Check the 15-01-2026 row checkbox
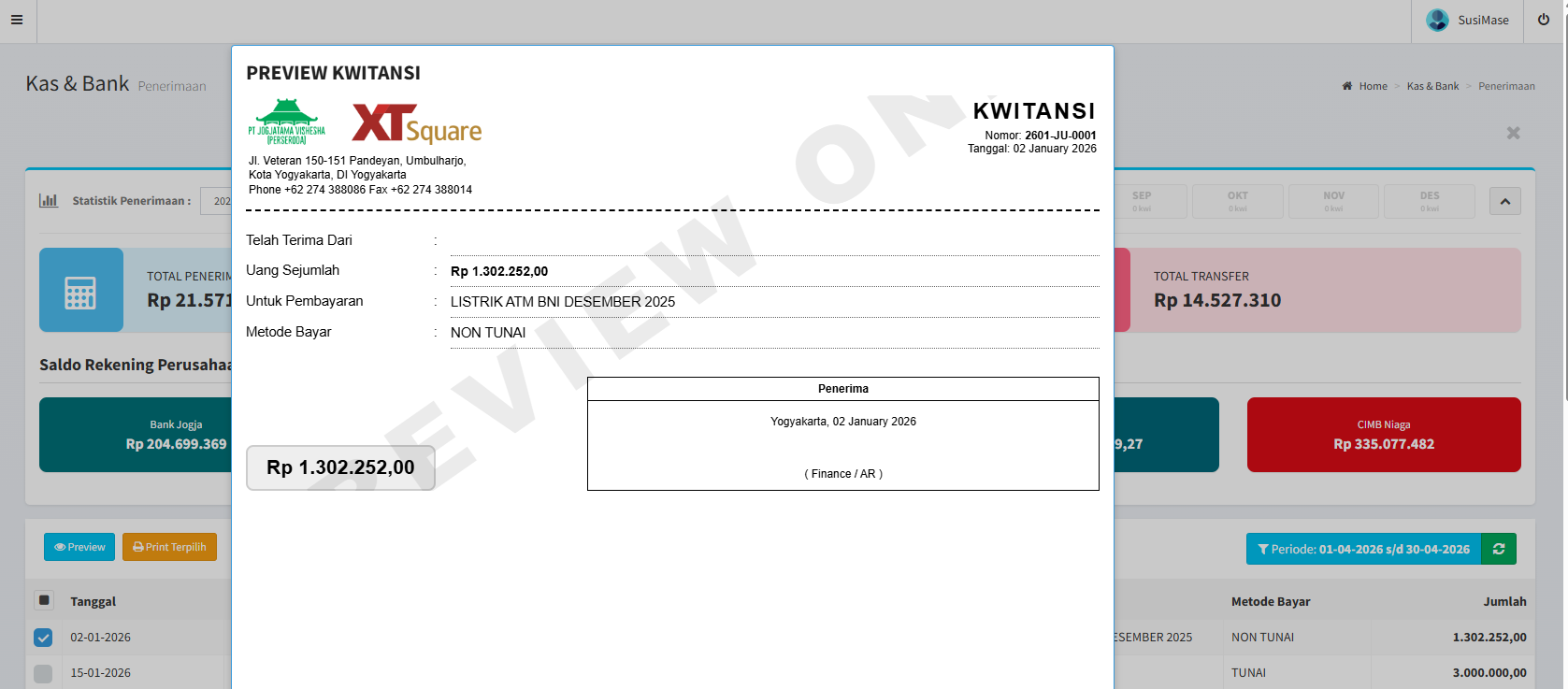This screenshot has height=689, width=1568. [x=43, y=673]
